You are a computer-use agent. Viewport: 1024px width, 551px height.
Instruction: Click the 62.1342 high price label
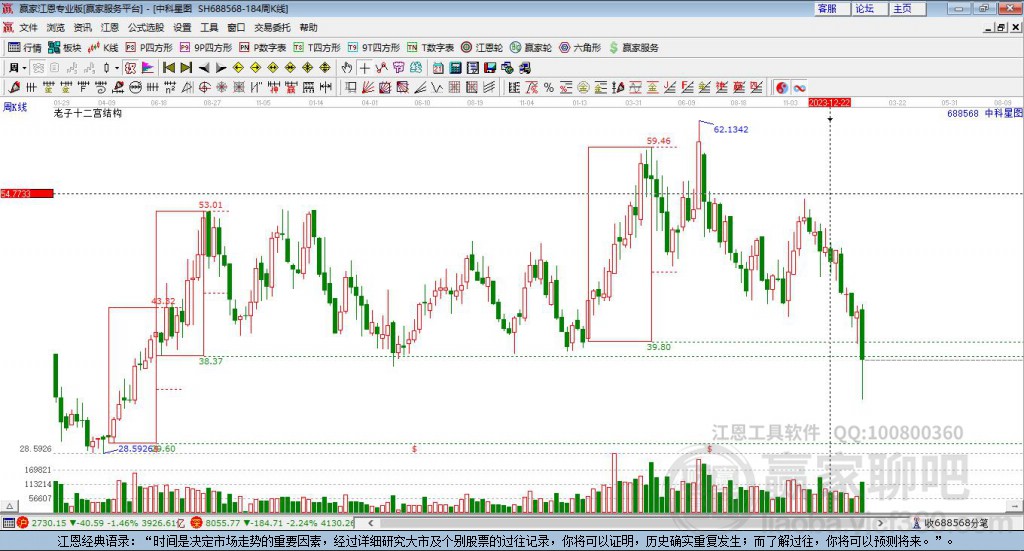(731, 129)
